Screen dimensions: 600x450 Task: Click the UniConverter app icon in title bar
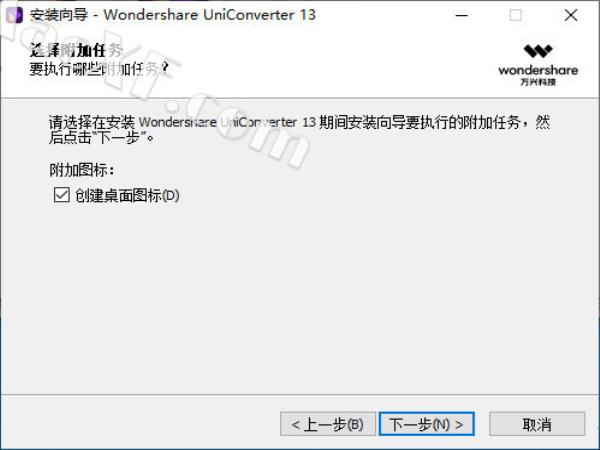pos(15,15)
